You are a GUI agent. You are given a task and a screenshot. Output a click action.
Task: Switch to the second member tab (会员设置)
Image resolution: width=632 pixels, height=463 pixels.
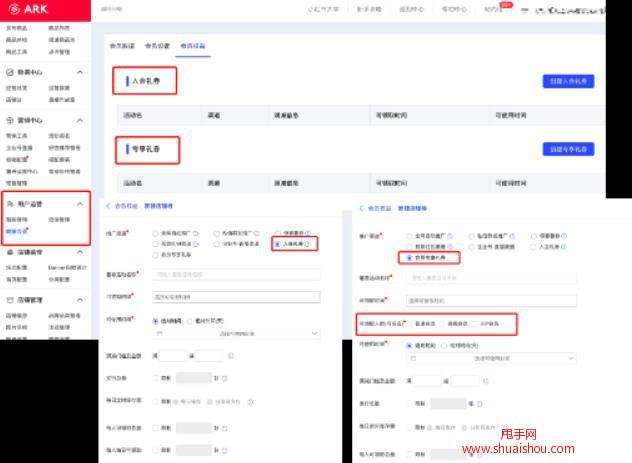point(157,46)
